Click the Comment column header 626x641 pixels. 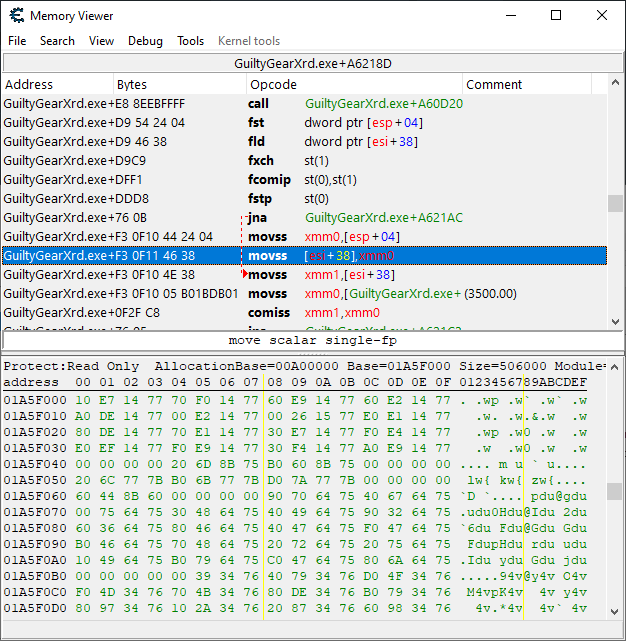coord(494,85)
